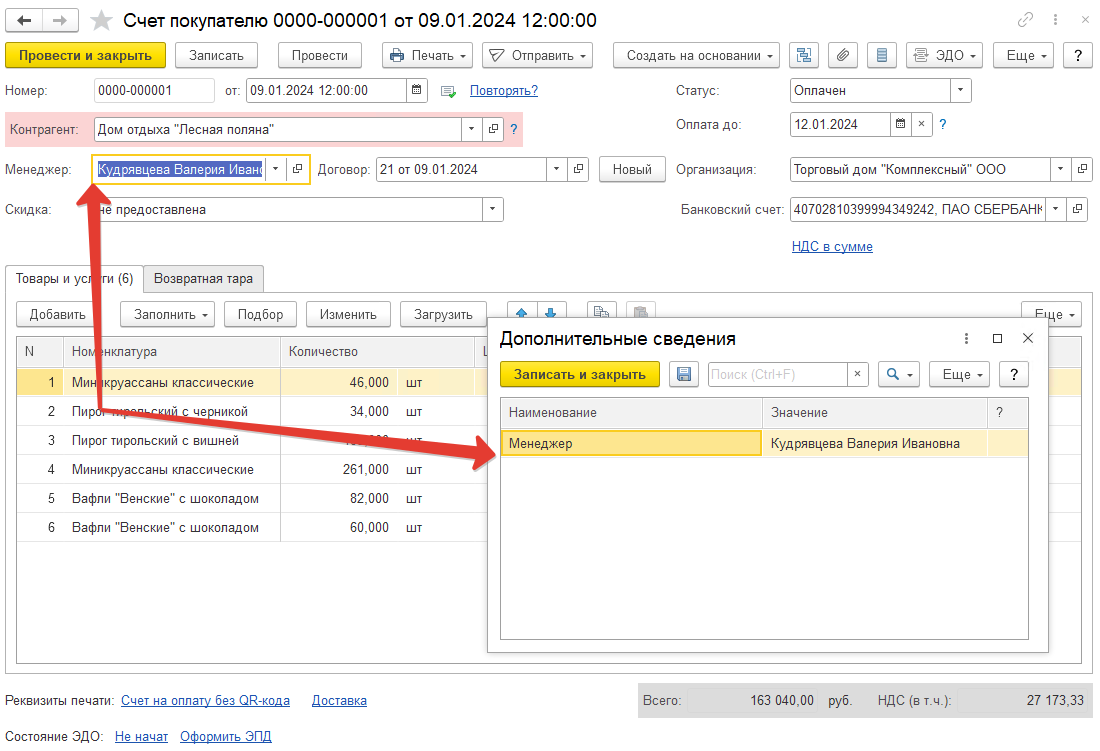Expand the Скидка dropdown list
This screenshot has width=1100, height=751.
492,210
